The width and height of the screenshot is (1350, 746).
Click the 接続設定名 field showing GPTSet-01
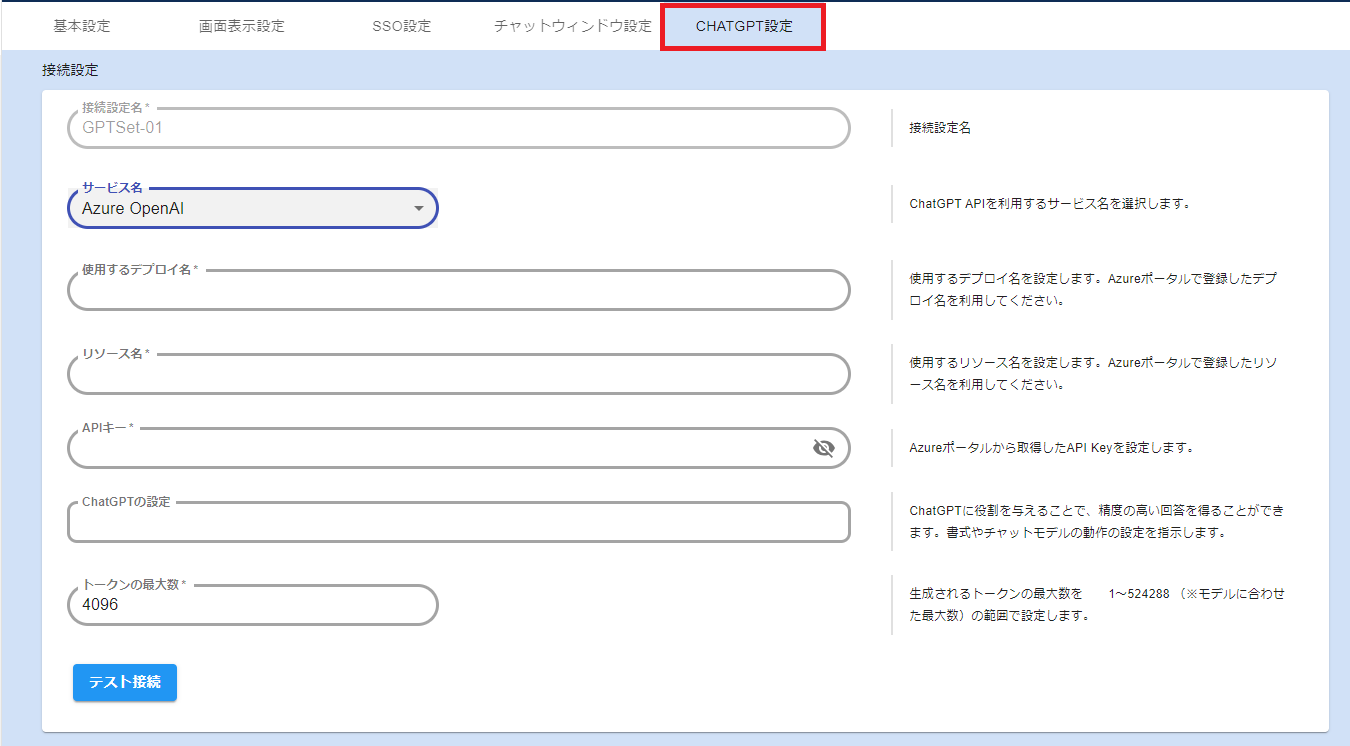[458, 128]
